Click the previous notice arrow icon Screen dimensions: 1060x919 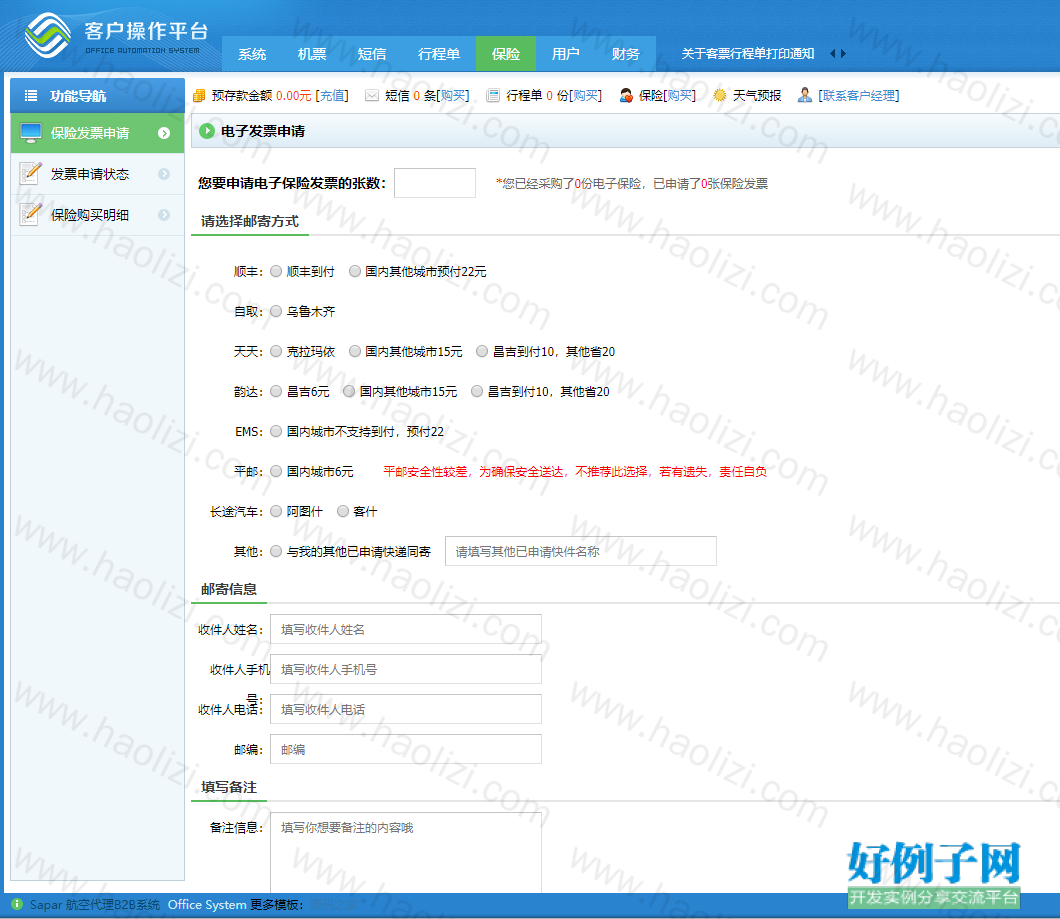[x=833, y=53]
